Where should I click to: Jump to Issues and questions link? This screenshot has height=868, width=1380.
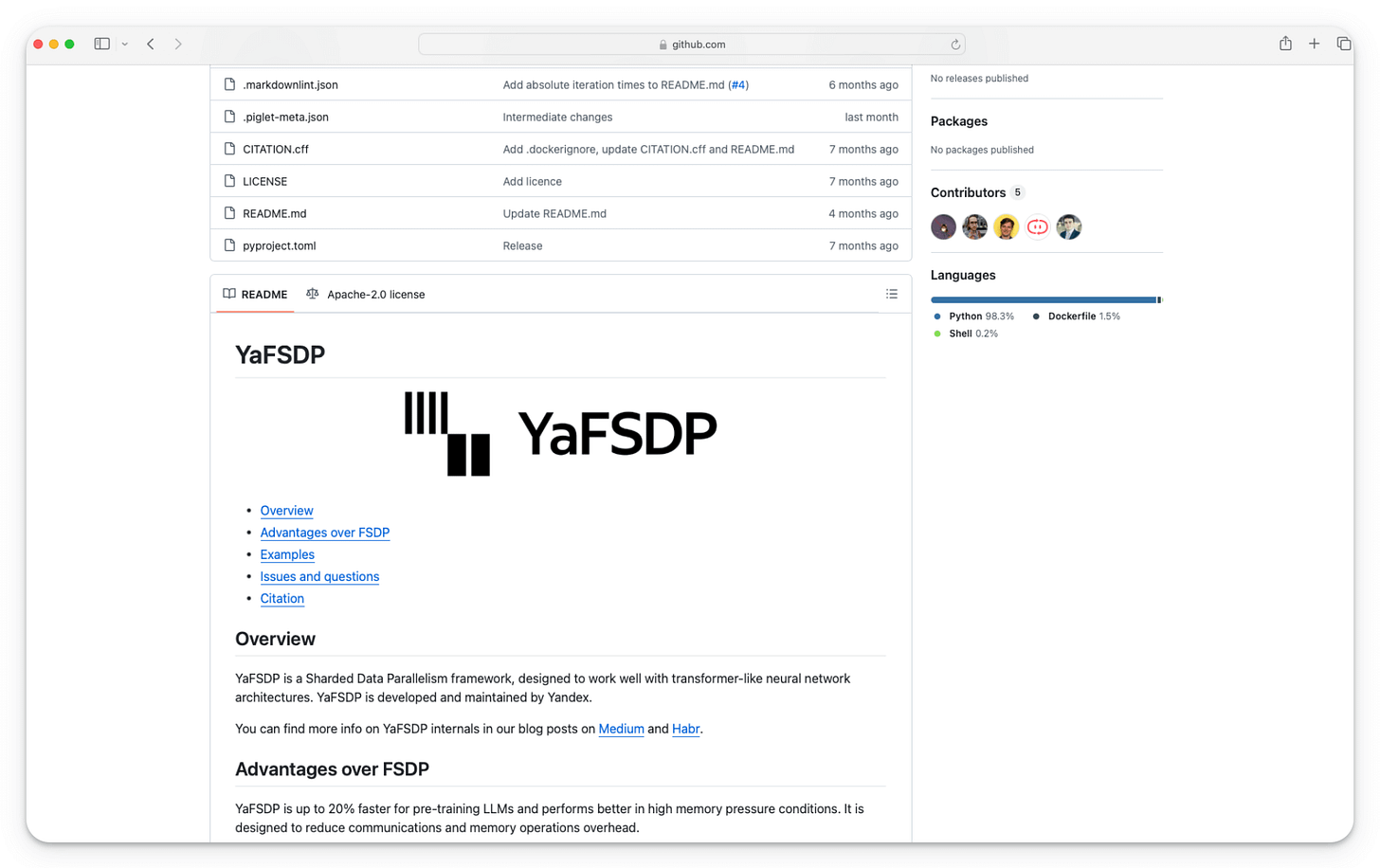319,576
